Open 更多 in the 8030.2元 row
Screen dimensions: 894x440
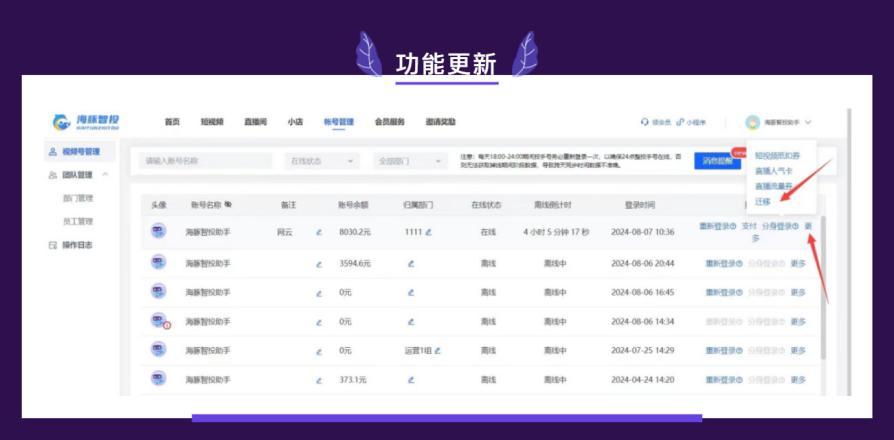click(808, 227)
